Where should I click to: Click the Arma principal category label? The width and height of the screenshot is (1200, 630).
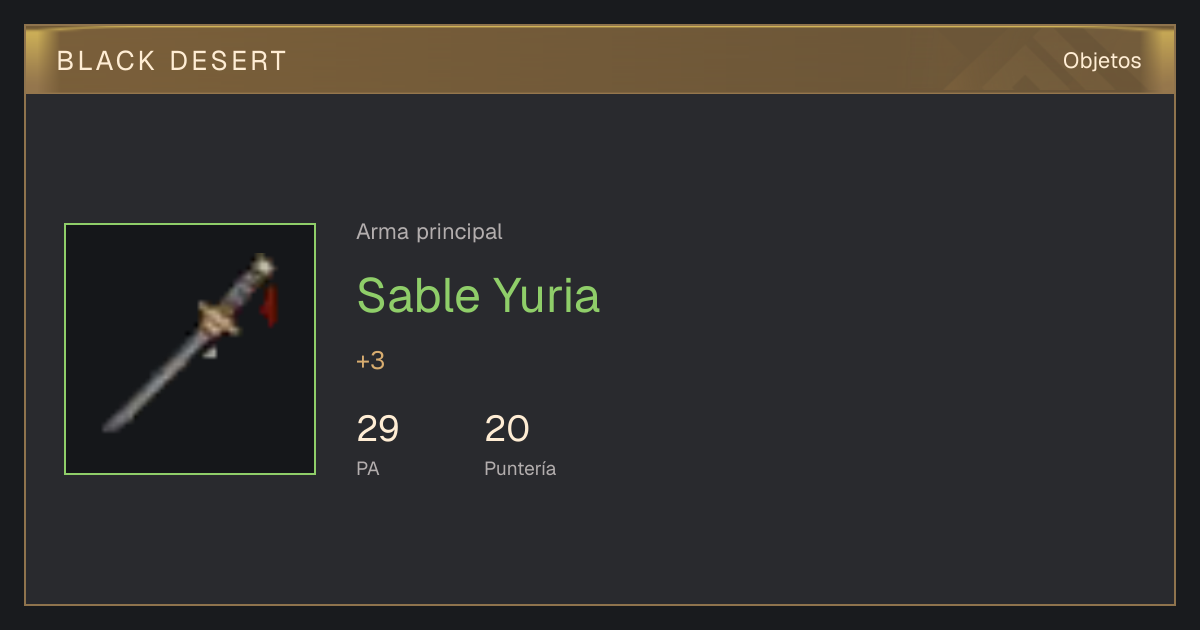(x=429, y=232)
